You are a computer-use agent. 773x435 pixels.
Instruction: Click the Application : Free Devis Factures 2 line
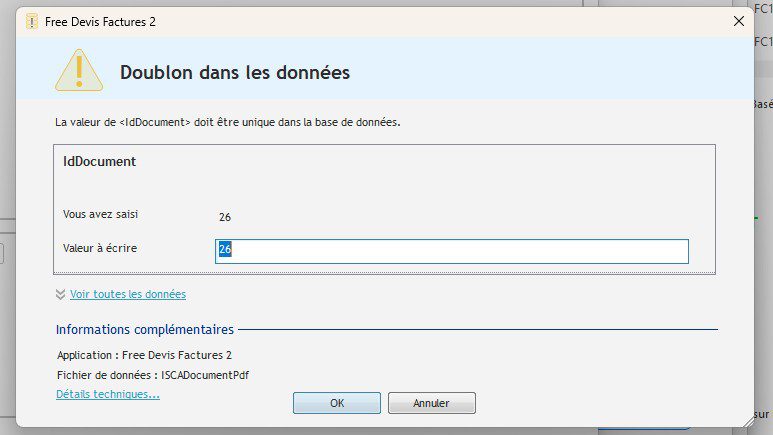pos(144,354)
